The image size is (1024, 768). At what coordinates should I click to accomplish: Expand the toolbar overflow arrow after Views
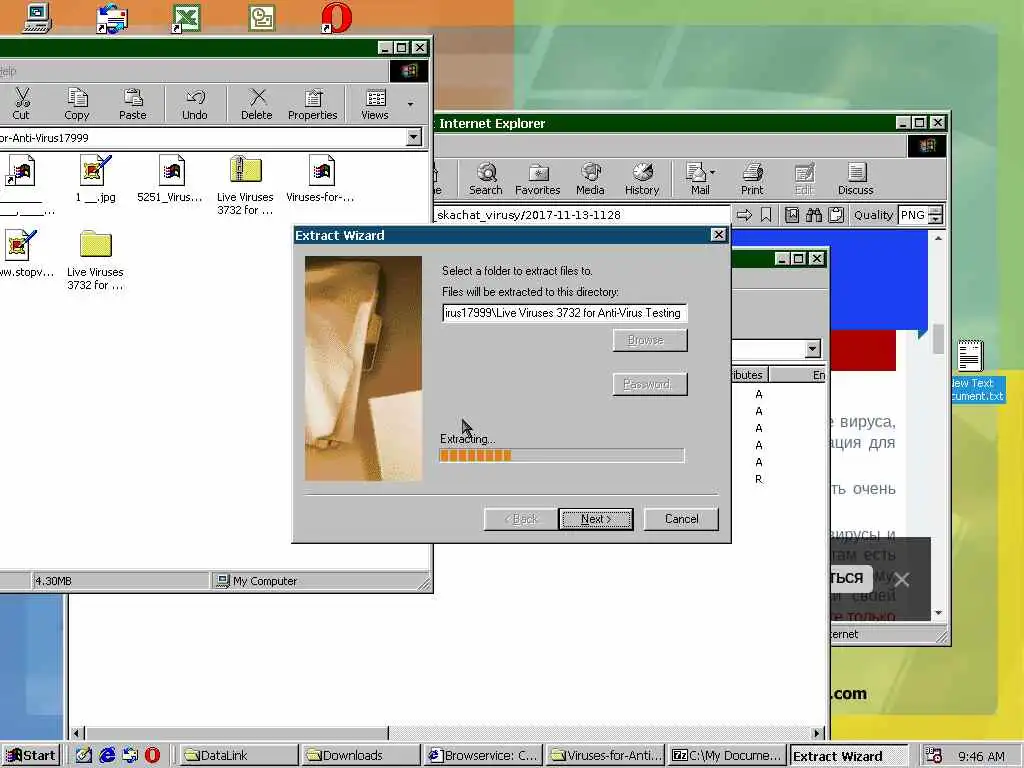tap(410, 104)
